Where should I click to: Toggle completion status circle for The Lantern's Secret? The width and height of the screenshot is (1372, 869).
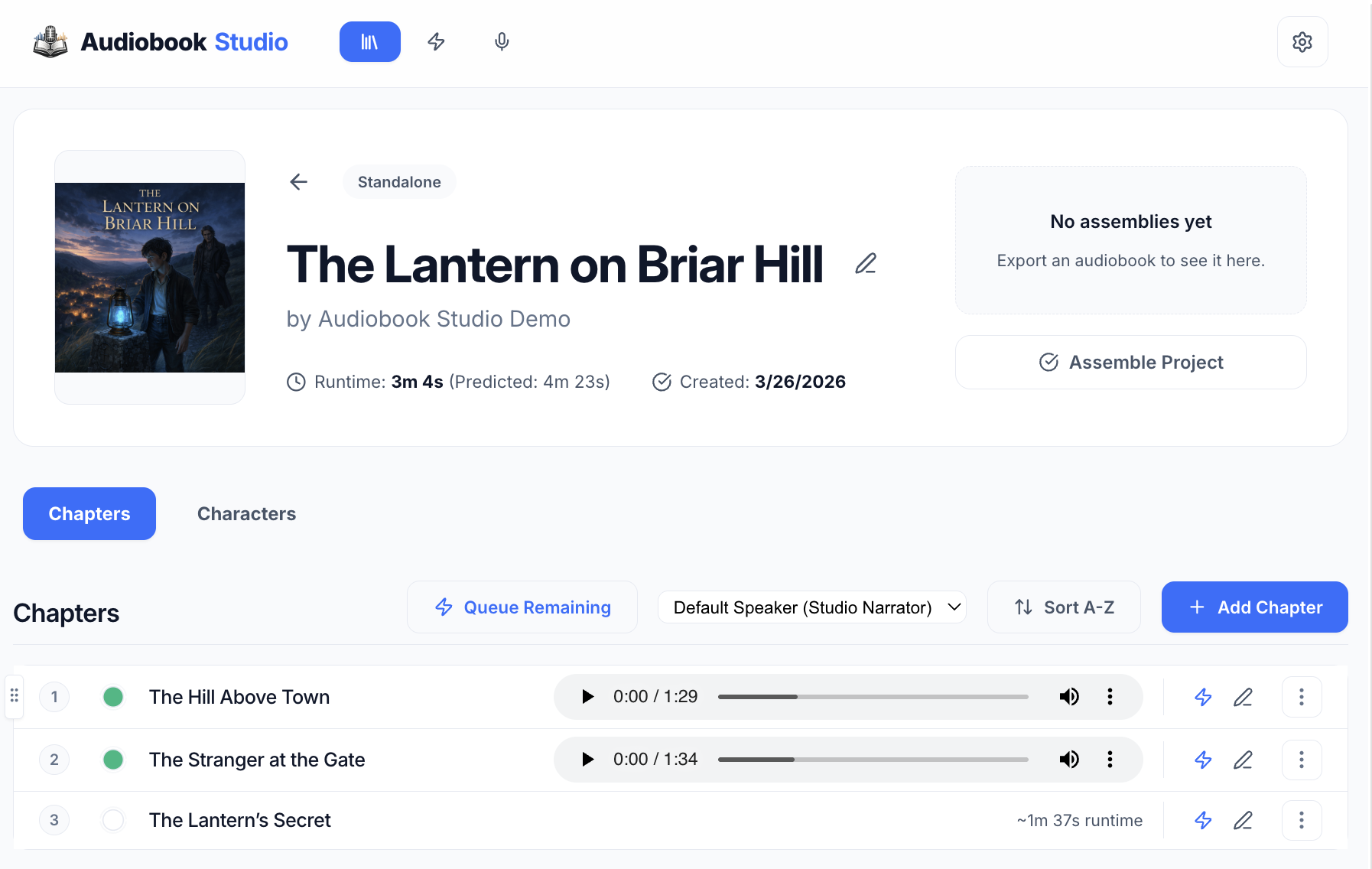pyautogui.click(x=113, y=819)
